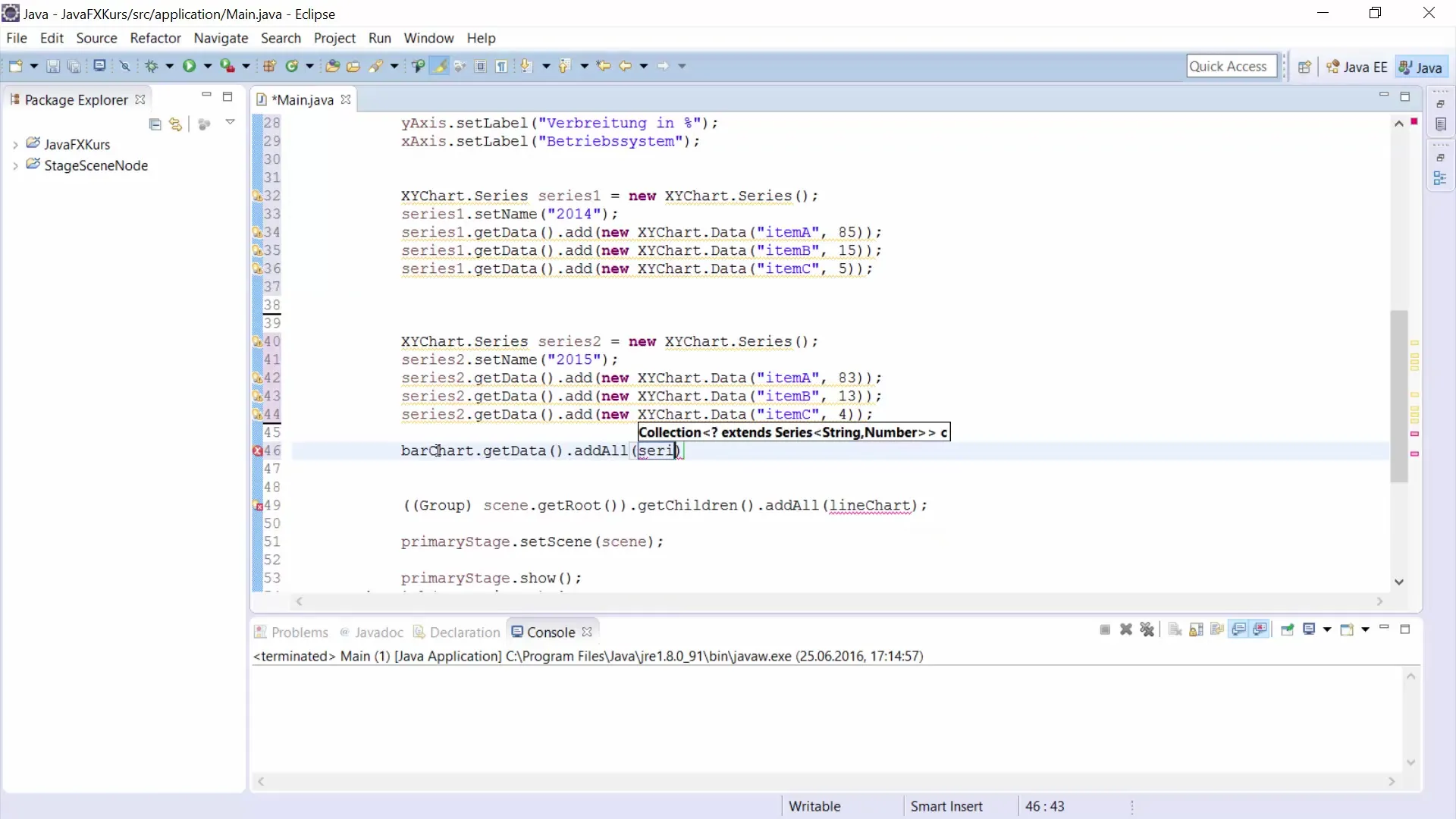This screenshot has width=1456, height=819.
Task: Click the warning marker on line 32
Action: pos(257,196)
